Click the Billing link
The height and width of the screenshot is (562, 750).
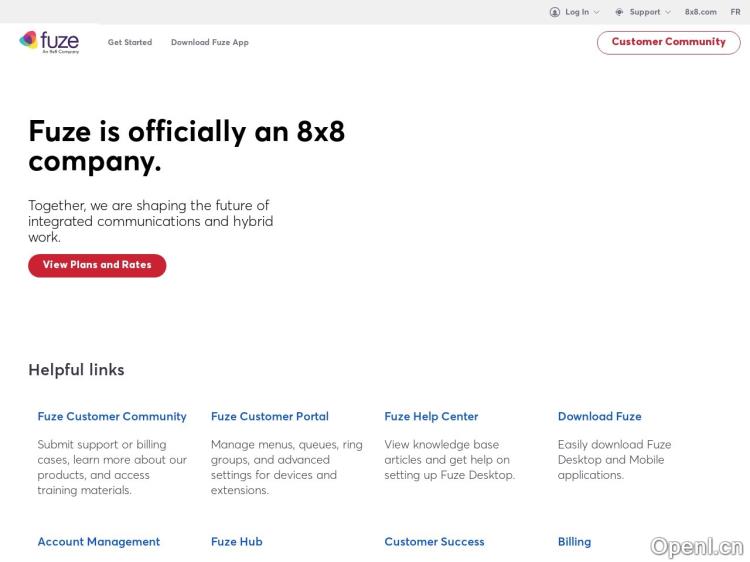(574, 541)
